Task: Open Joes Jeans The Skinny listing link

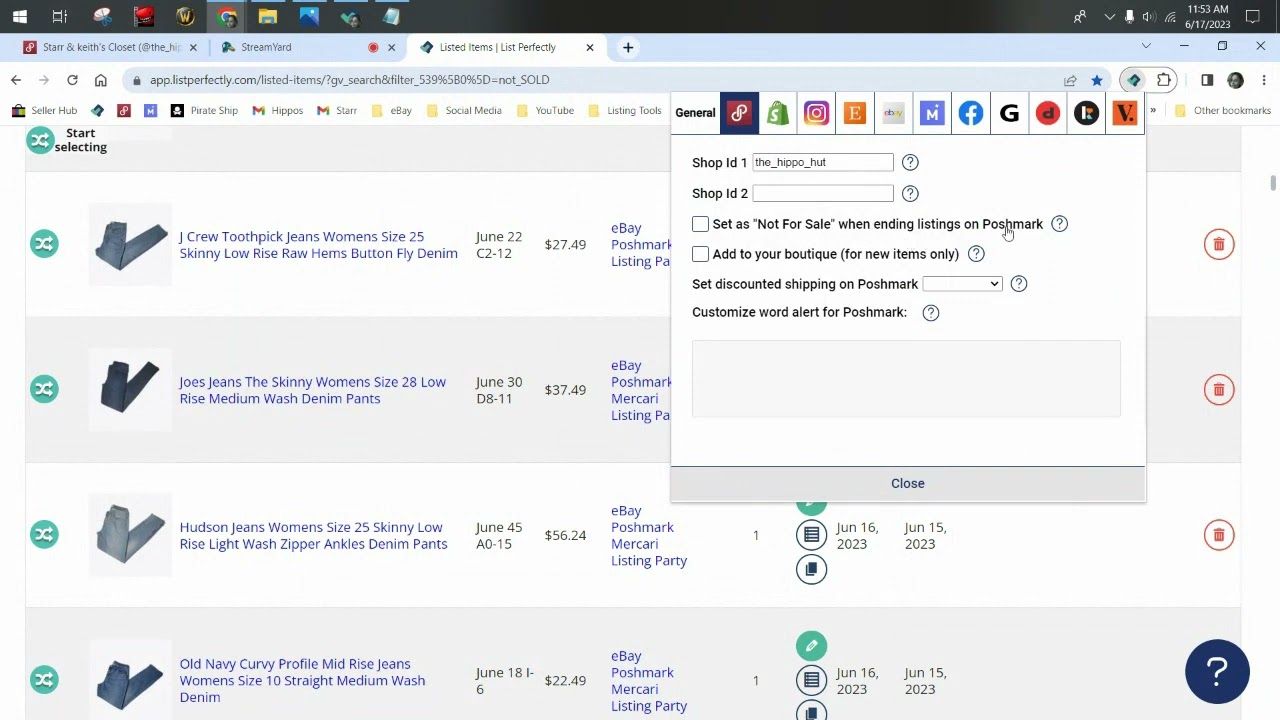Action: 312,390
